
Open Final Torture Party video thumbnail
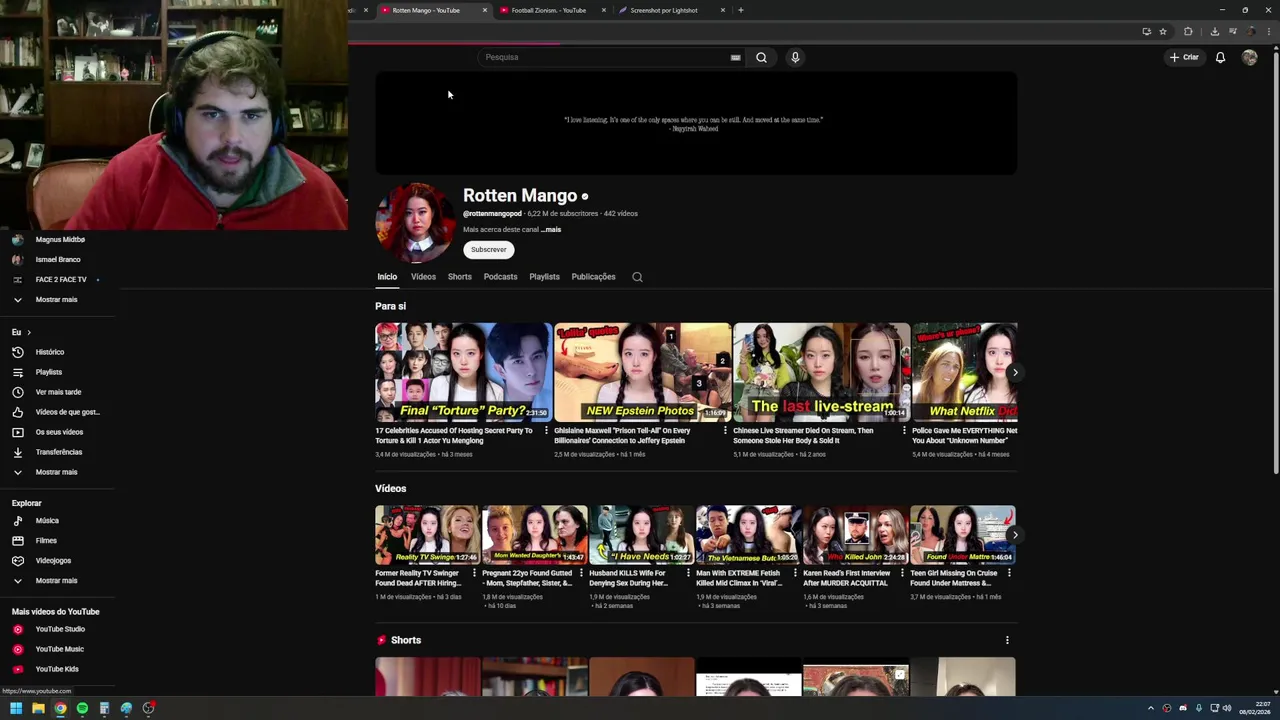pos(463,372)
